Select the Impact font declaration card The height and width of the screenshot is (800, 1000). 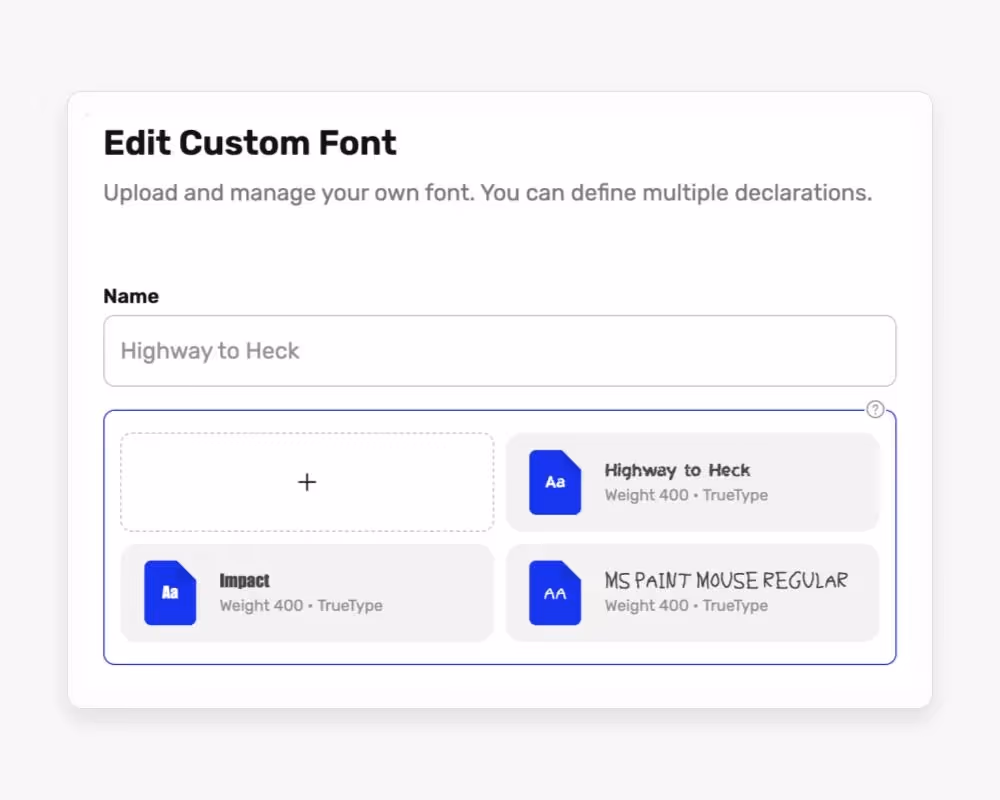[306, 592]
